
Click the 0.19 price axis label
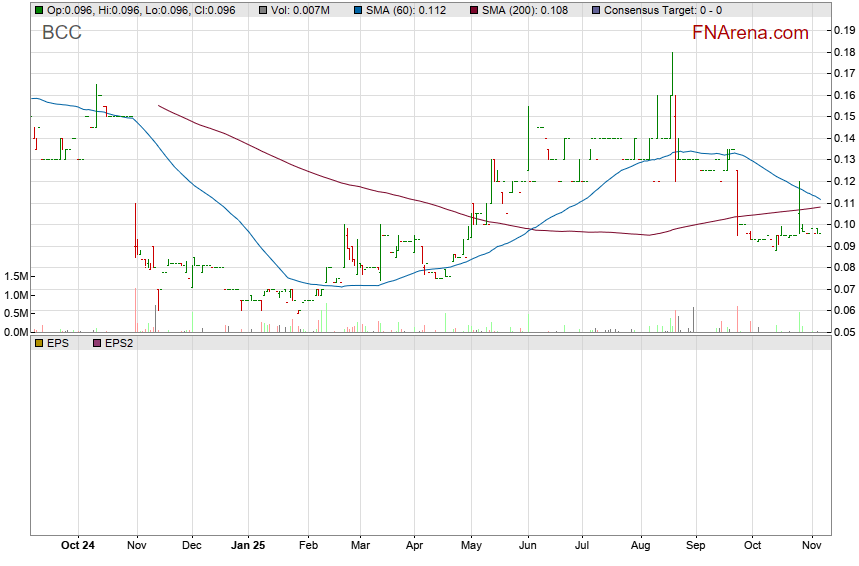(x=842, y=30)
